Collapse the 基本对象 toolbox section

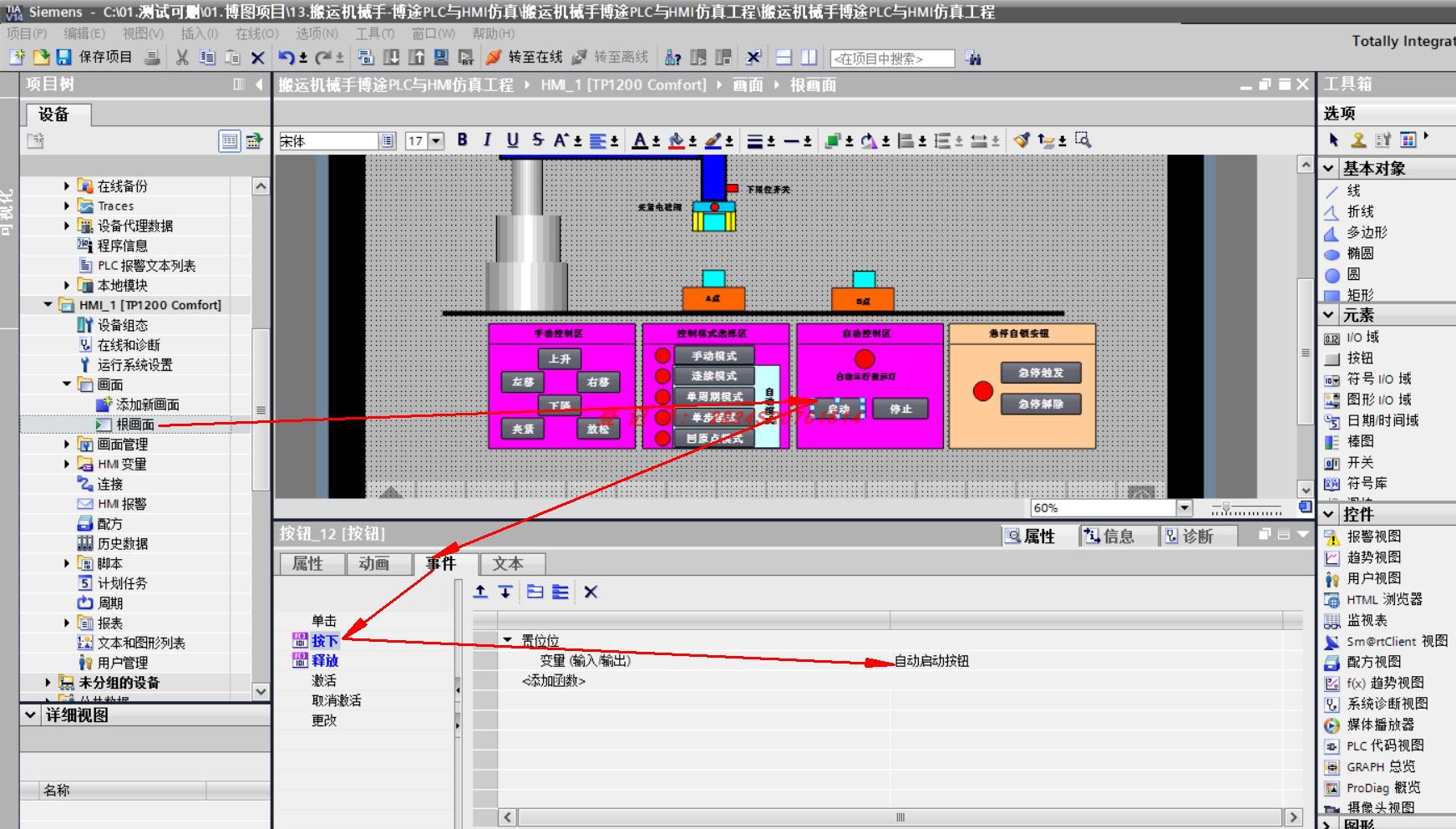pyautogui.click(x=1329, y=168)
